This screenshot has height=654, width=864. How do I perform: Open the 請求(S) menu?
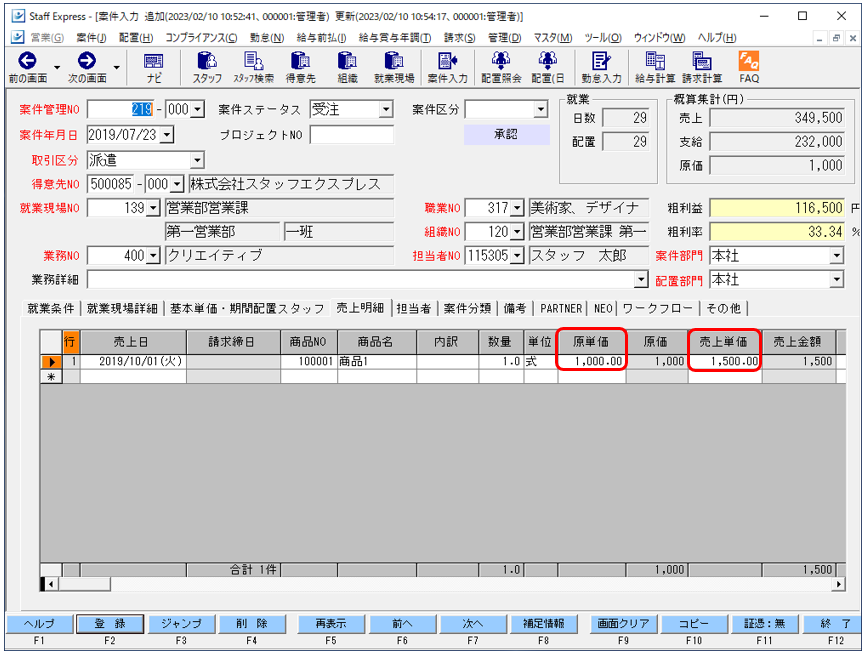point(460,37)
